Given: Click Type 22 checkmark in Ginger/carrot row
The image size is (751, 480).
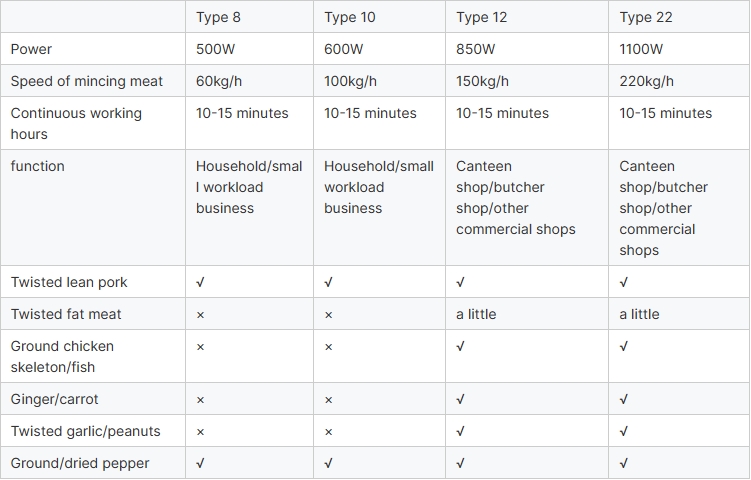Looking at the screenshot, I should pyautogui.click(x=624, y=399).
